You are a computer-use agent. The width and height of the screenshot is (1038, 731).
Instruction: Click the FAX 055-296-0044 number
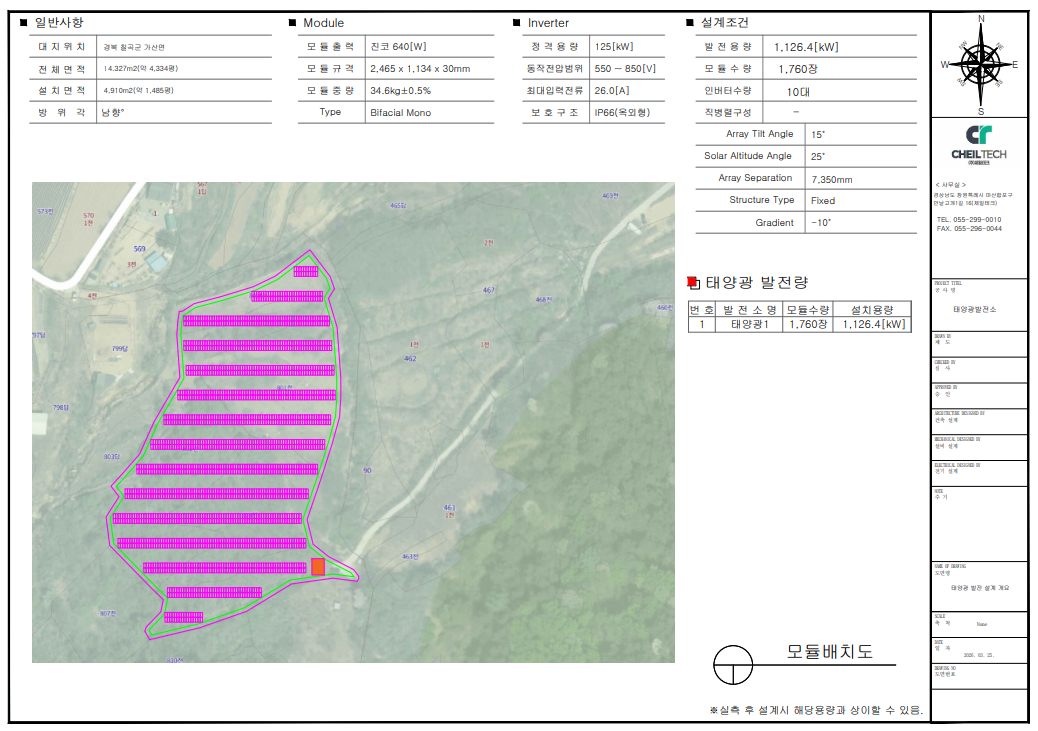[968, 229]
